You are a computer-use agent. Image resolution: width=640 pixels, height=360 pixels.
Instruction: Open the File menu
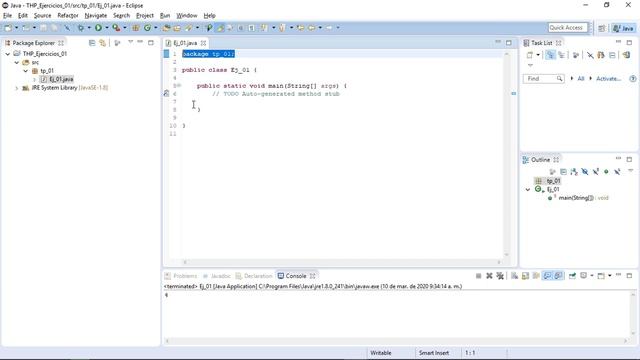pyautogui.click(x=7, y=16)
